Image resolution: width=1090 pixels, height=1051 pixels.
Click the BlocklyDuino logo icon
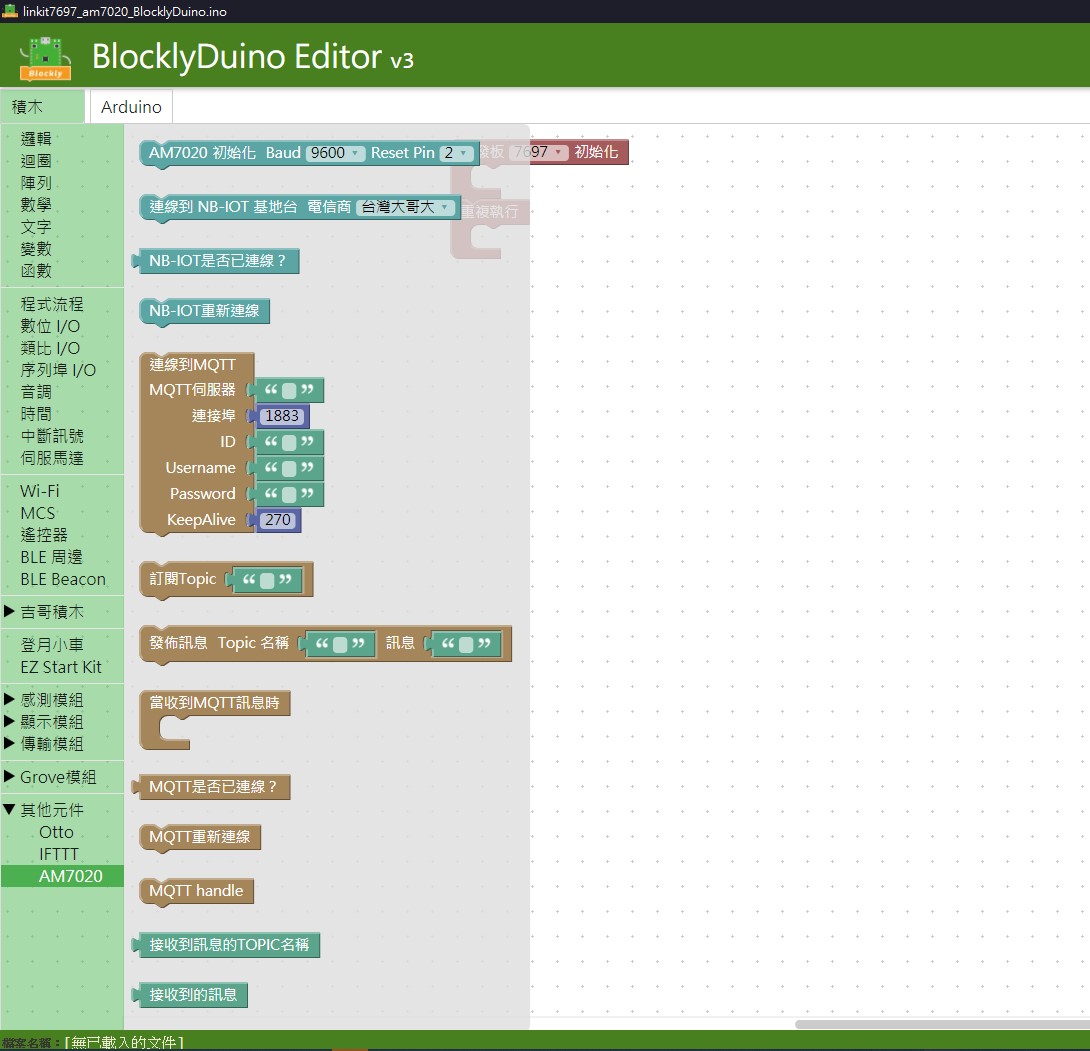[46, 58]
